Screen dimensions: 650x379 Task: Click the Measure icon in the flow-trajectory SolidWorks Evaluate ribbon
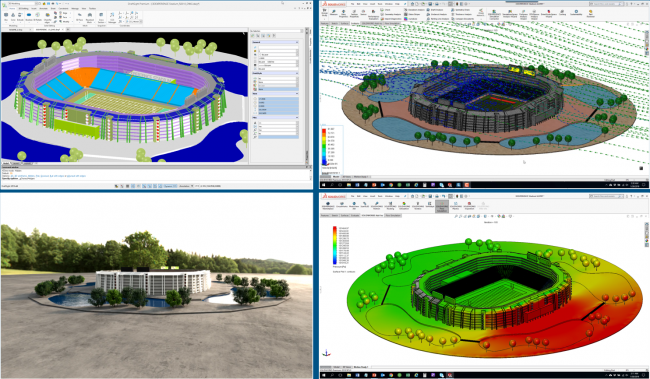tap(334, 12)
